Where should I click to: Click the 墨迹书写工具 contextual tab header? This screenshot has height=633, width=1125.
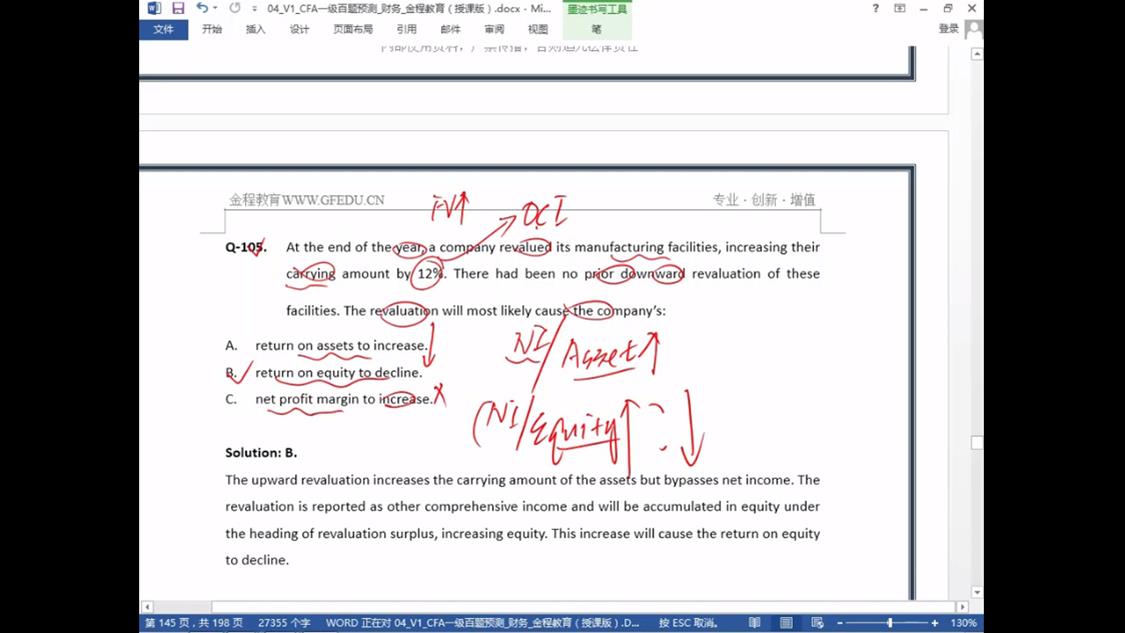tap(597, 9)
